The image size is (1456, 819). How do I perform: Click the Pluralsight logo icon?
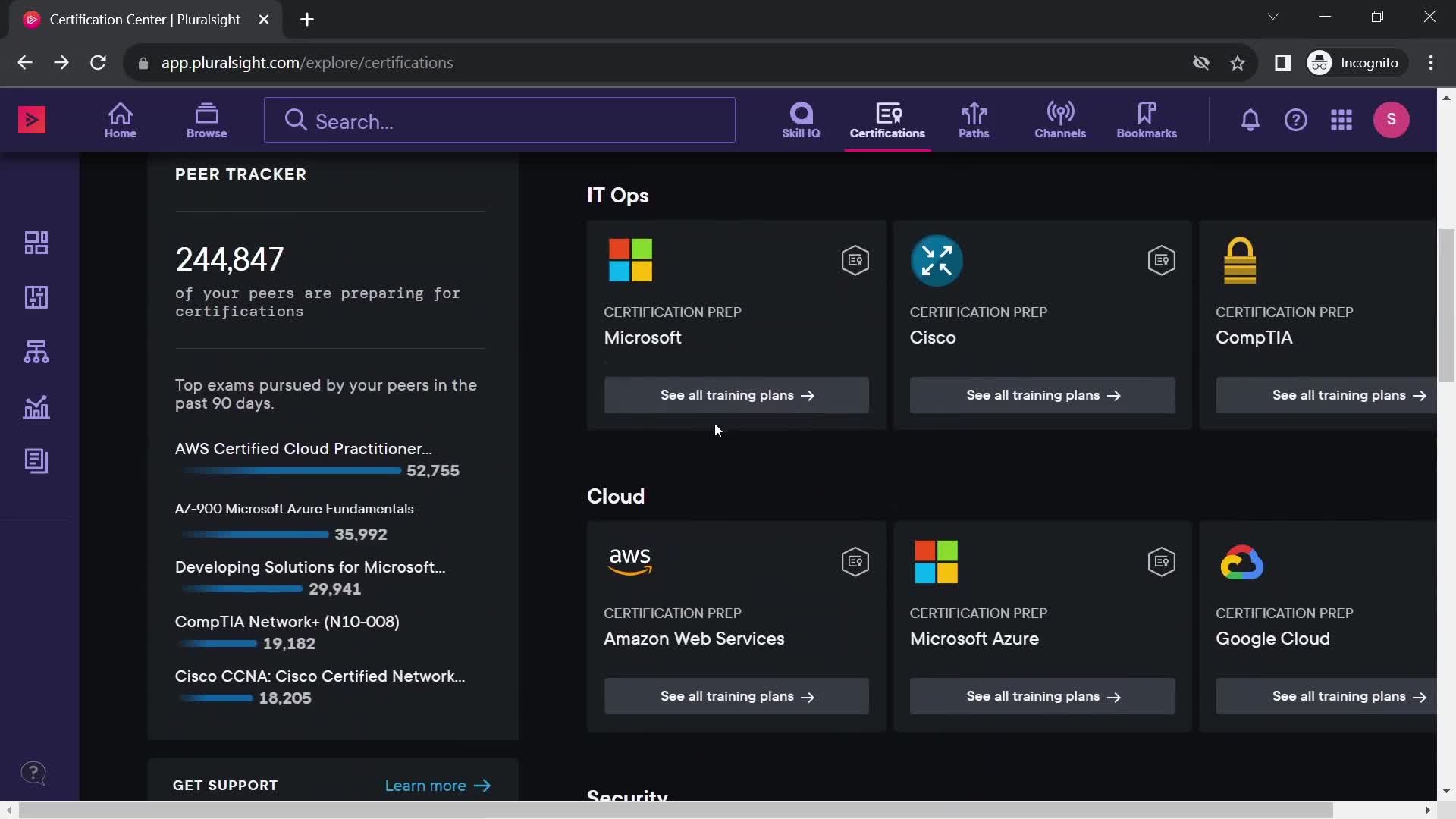tap(32, 120)
